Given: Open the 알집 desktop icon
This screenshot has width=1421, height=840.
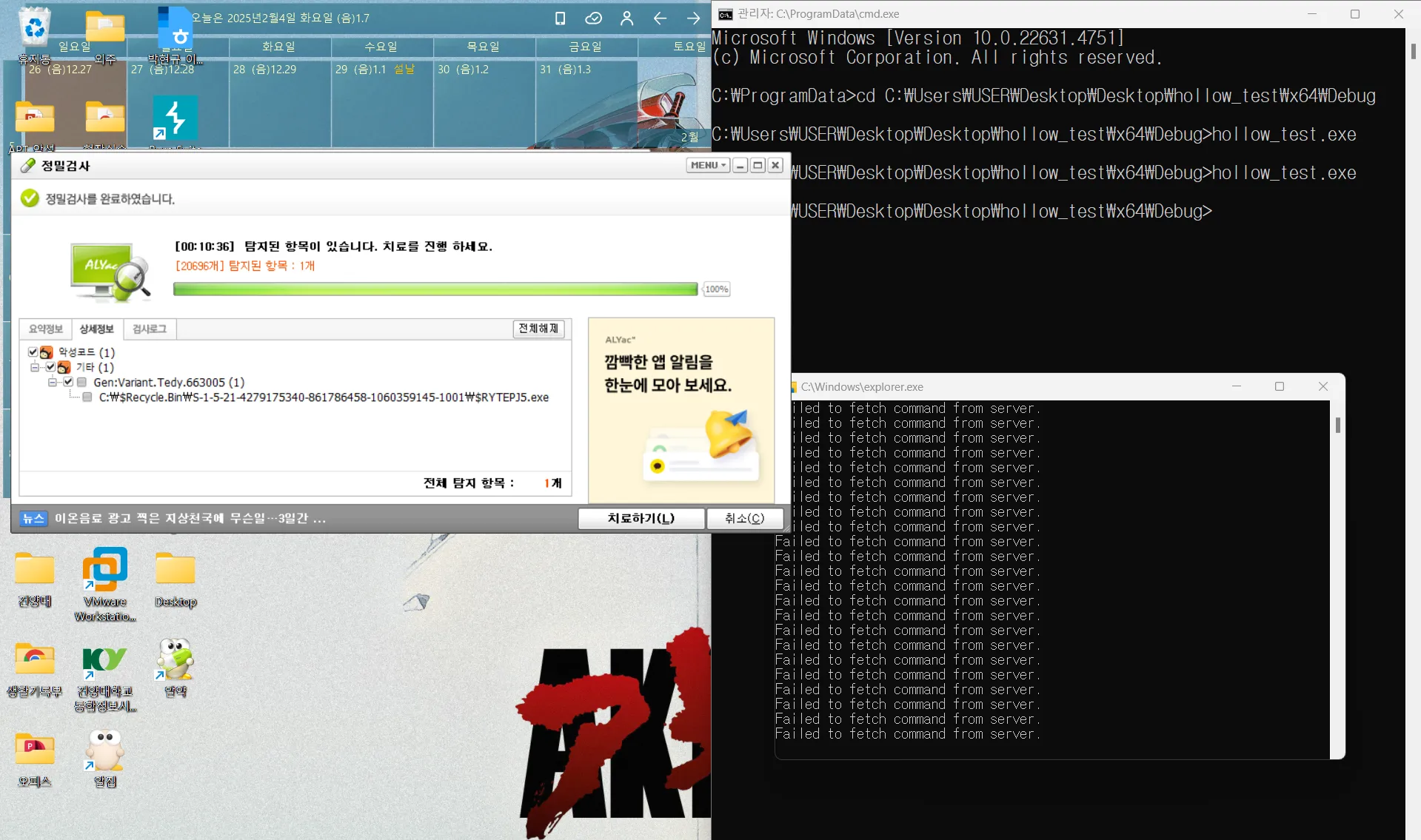Looking at the screenshot, I should 104,747.
